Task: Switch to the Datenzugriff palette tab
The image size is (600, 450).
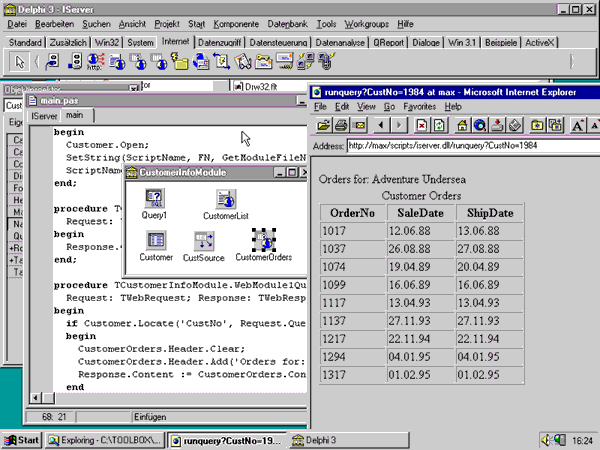Action: (x=220, y=42)
